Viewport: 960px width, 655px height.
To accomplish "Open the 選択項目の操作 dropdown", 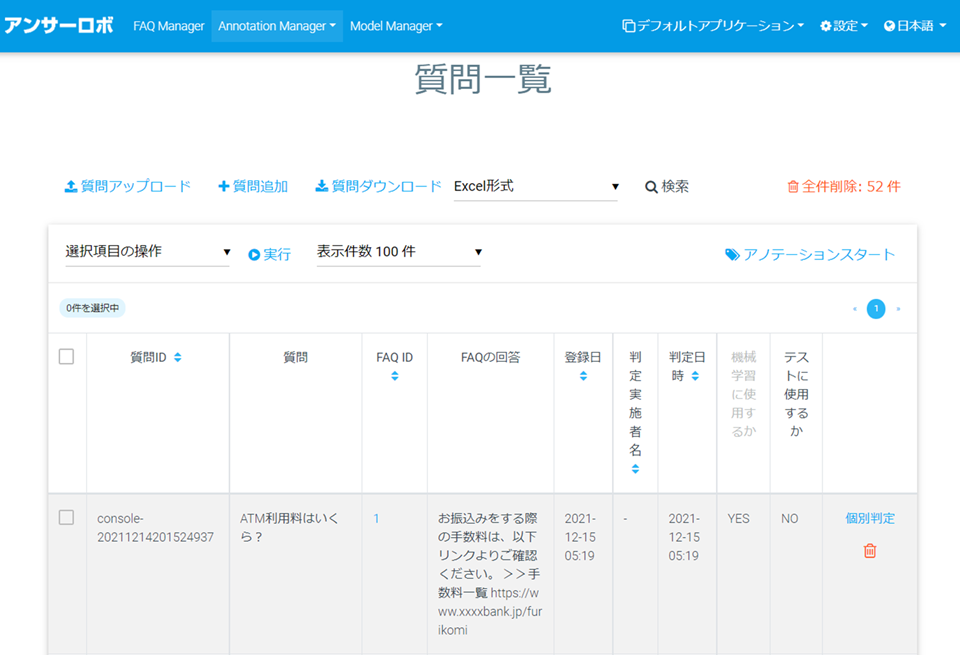I will tap(148, 252).
